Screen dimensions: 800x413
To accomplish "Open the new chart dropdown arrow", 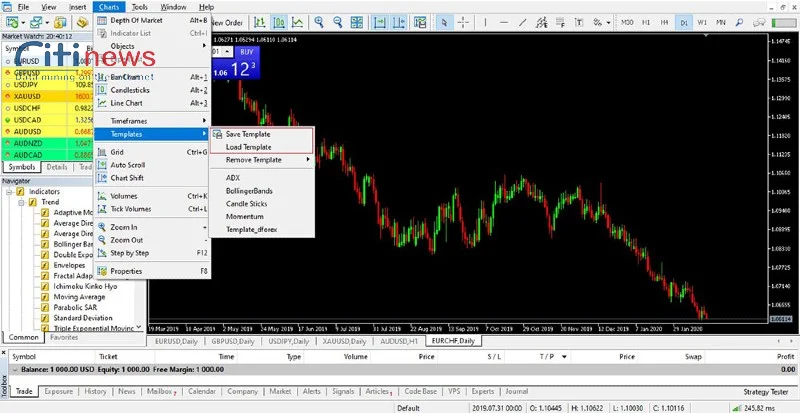I will point(23,22).
